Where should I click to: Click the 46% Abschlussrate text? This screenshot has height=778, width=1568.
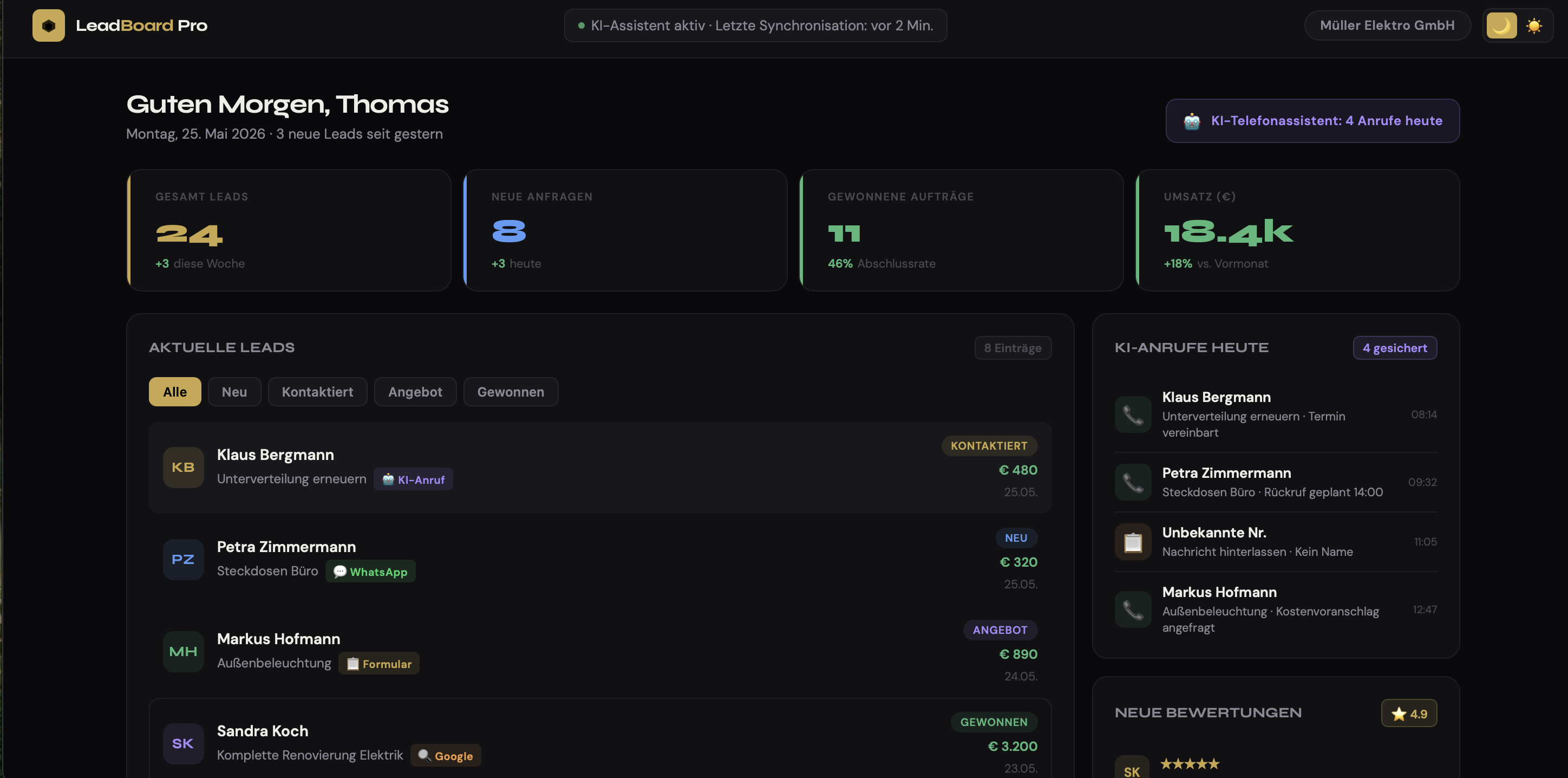click(881, 263)
